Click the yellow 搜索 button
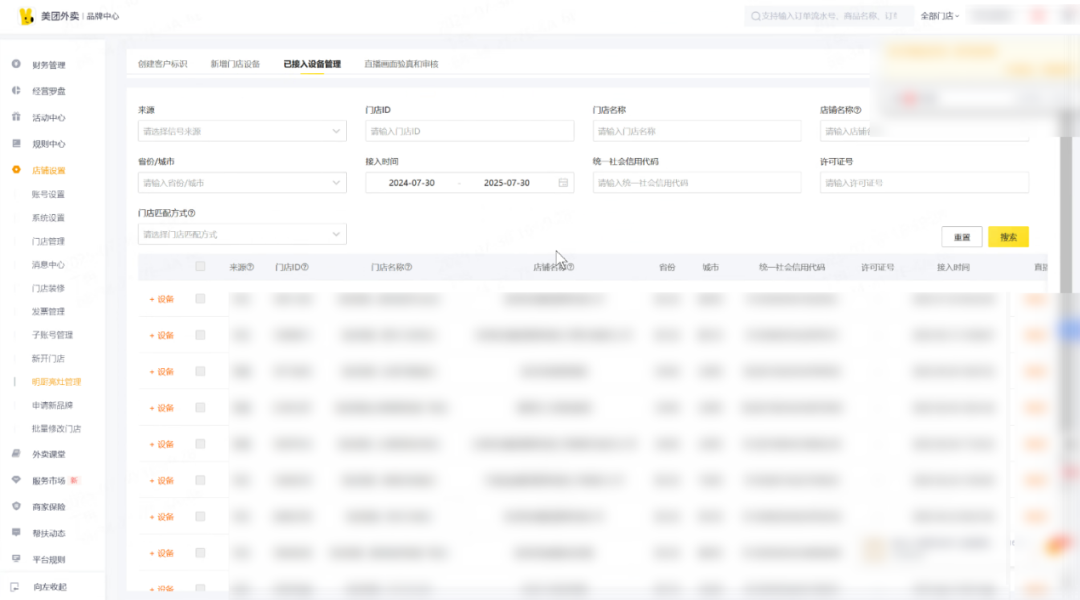 (1008, 237)
